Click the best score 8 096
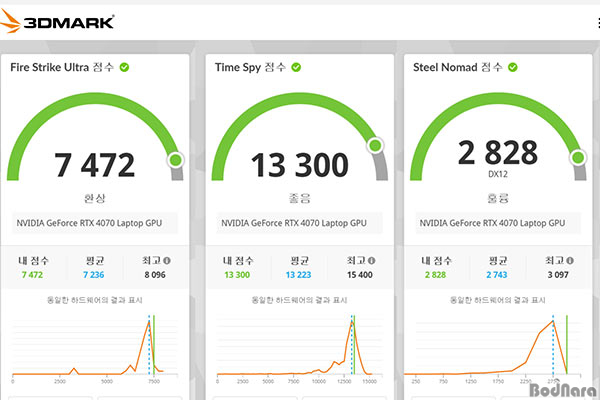This screenshot has width=600, height=400. click(155, 275)
